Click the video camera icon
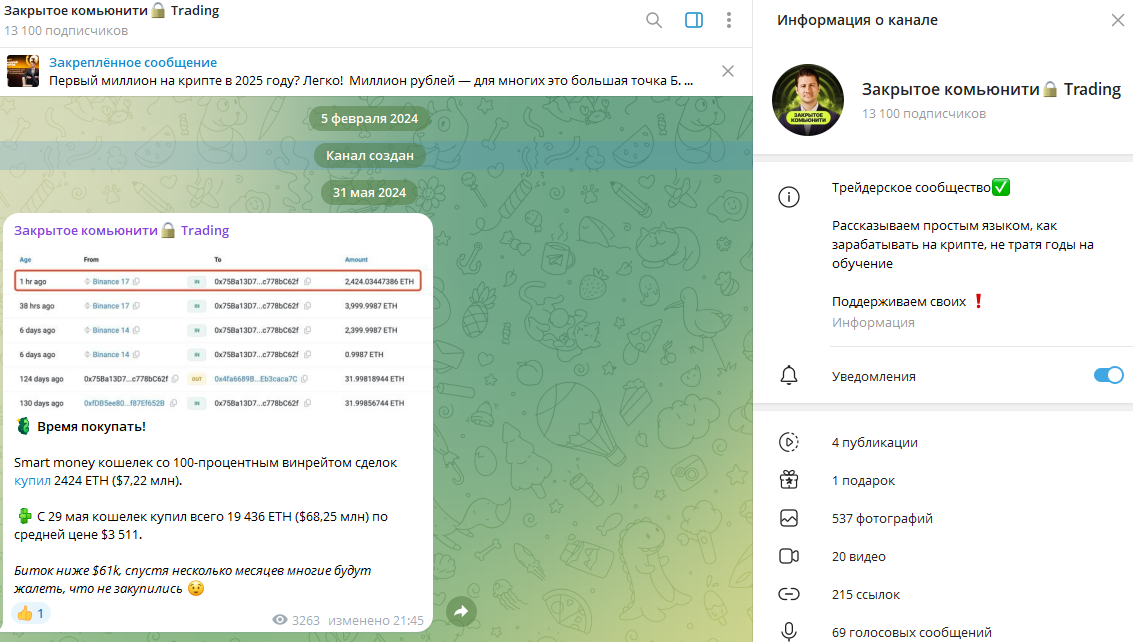 [x=789, y=556]
